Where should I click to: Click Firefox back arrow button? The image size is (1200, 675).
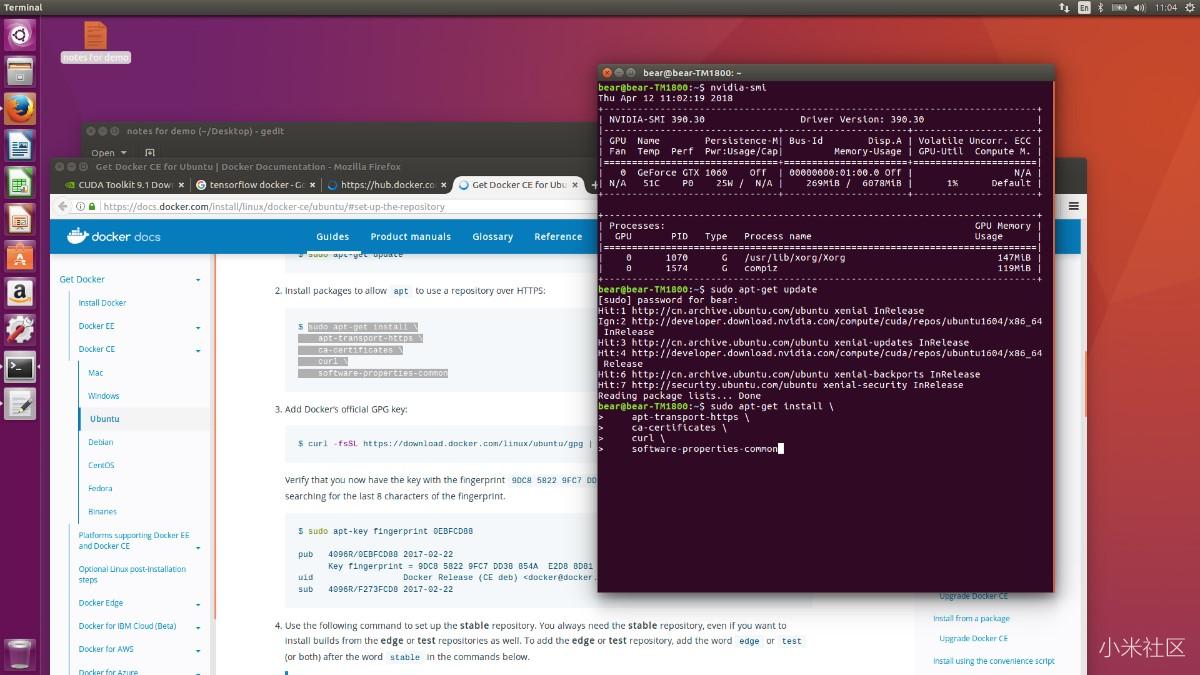[65, 206]
